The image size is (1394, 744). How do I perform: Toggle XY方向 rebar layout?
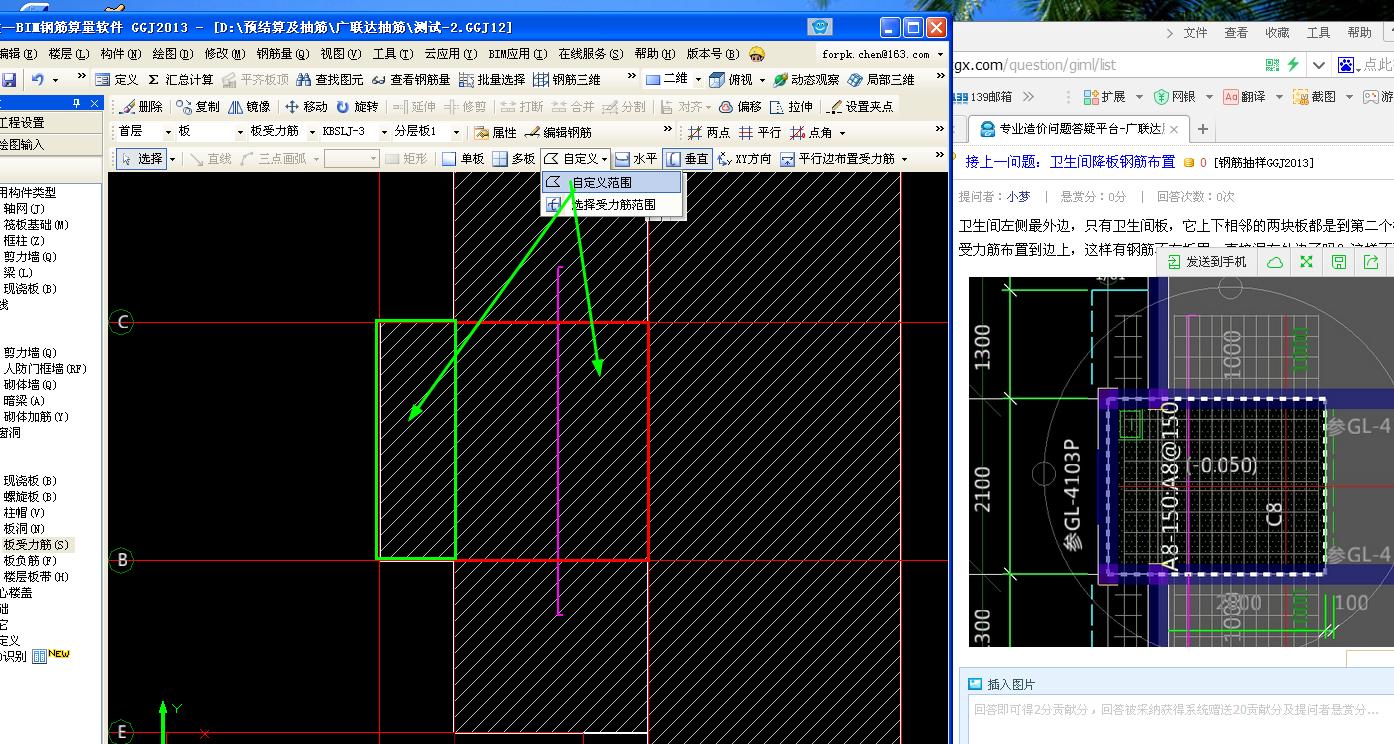744,158
